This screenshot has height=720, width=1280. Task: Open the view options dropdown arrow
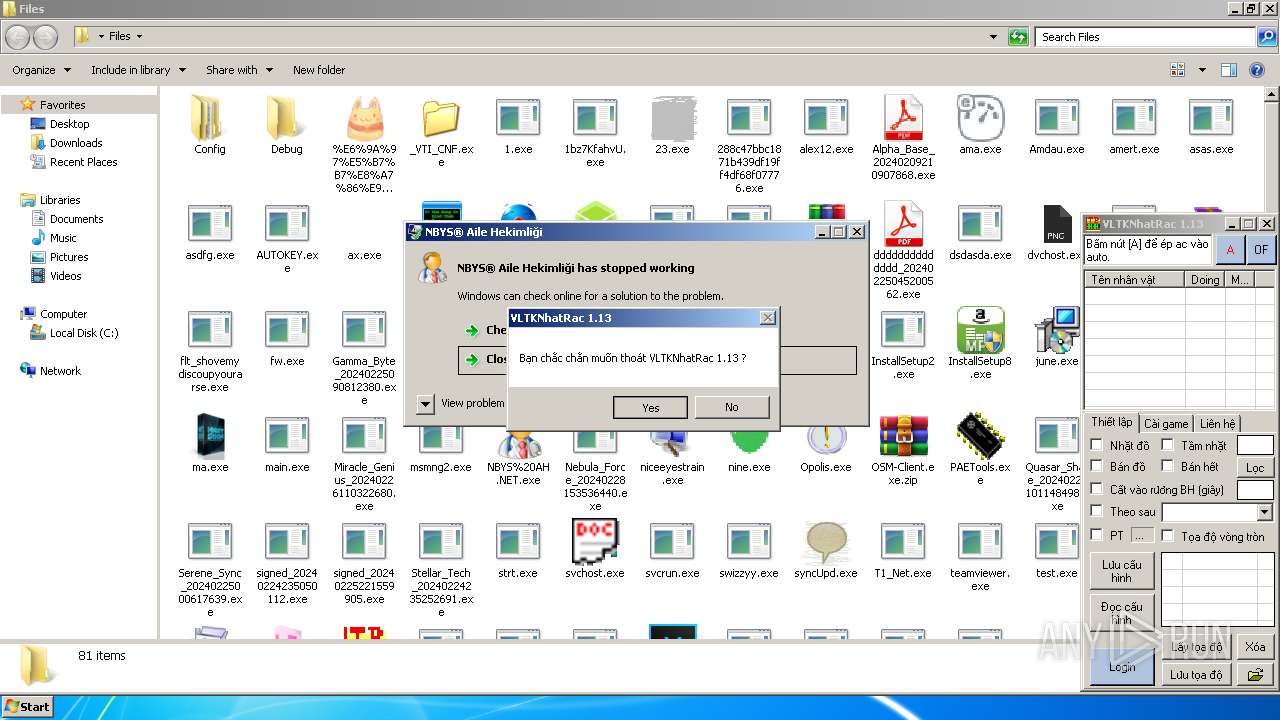pos(1203,70)
